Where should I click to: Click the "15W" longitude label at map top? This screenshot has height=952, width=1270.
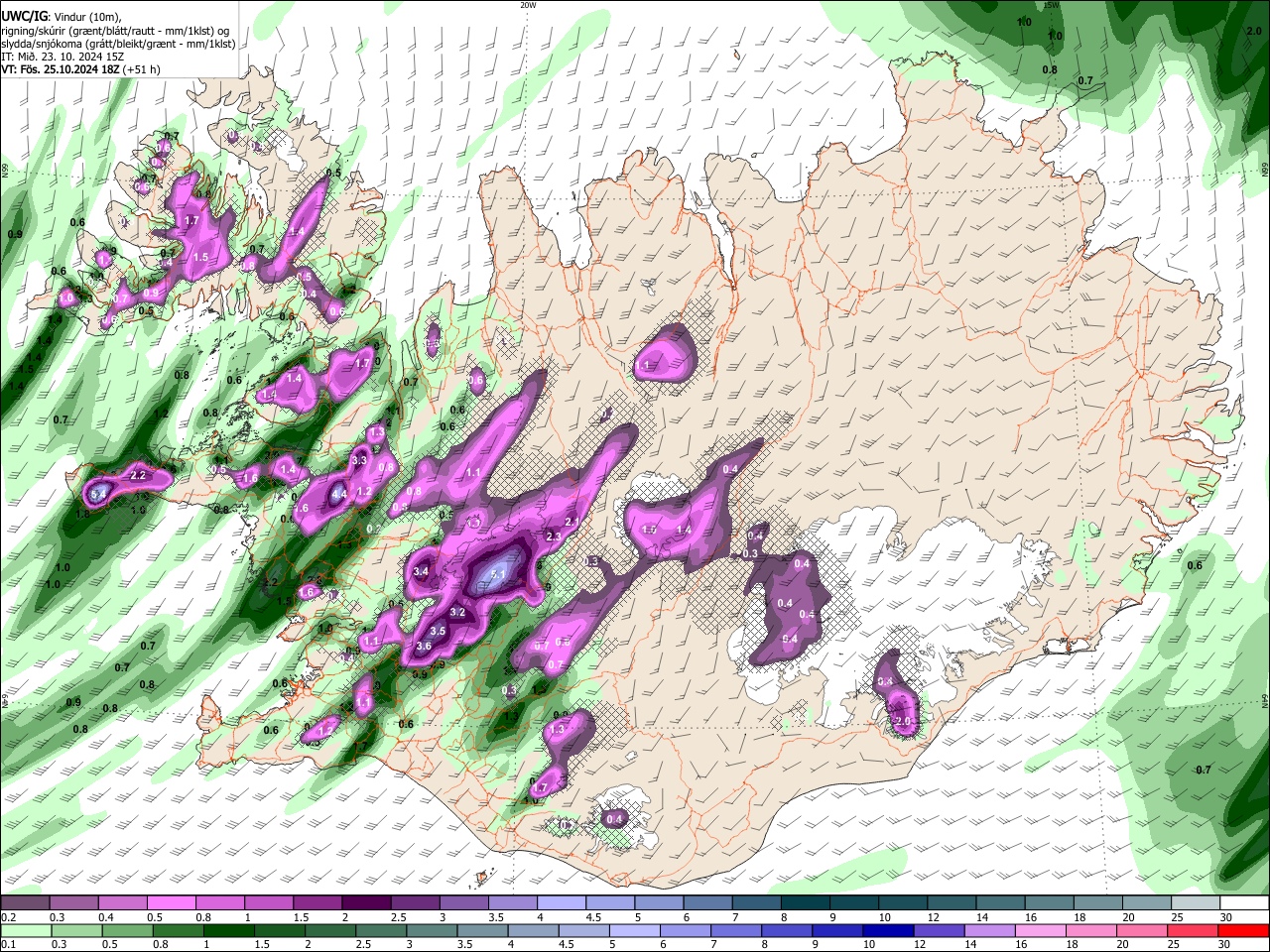point(1052,4)
